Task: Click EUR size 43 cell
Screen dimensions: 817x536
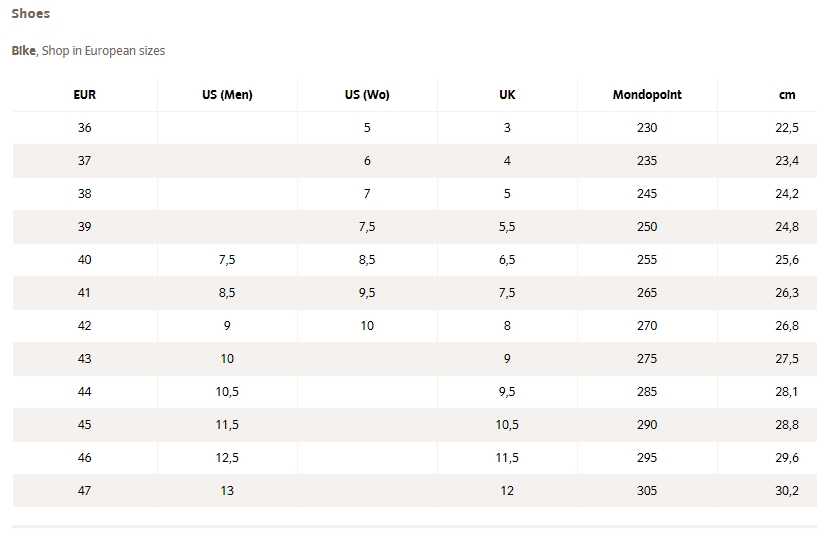Action: point(84,359)
